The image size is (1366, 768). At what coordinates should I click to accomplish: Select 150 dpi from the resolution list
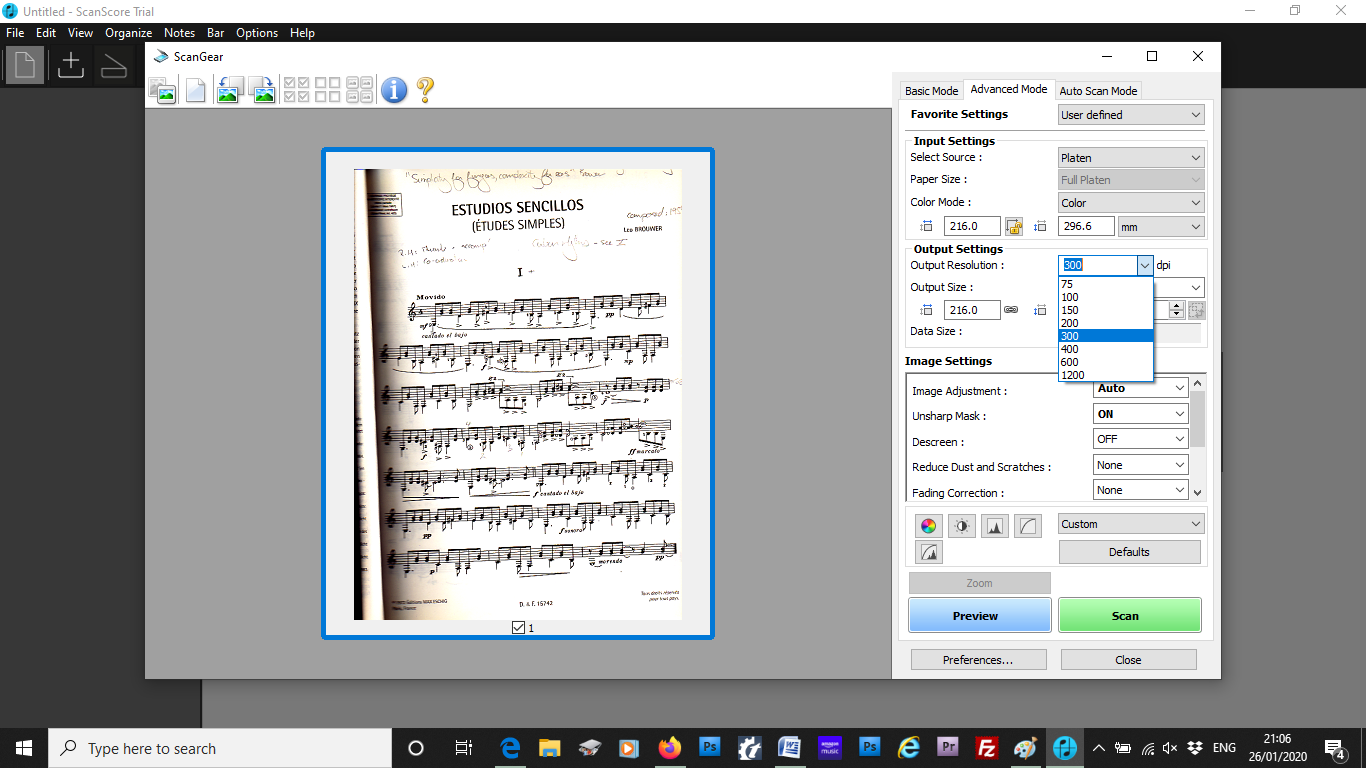tap(1106, 310)
